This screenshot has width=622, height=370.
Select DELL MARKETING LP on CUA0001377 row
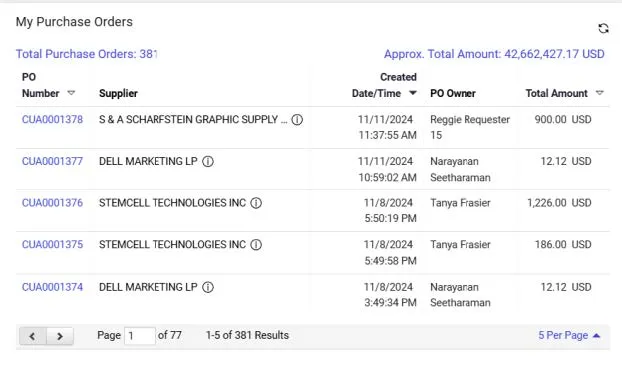pos(148,161)
